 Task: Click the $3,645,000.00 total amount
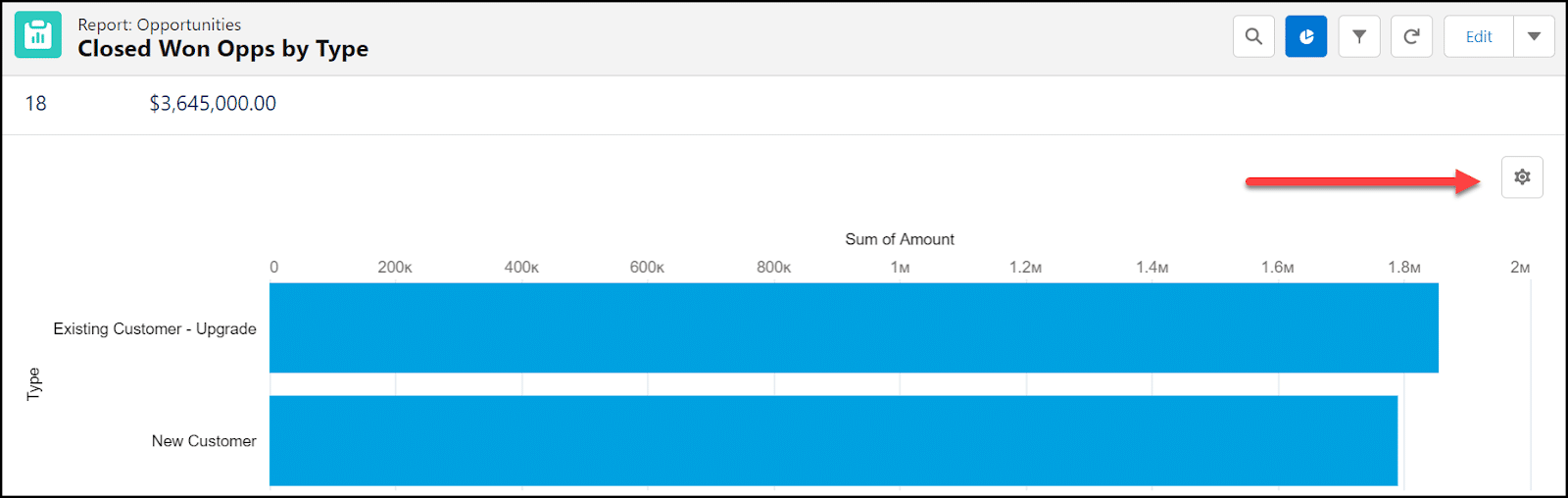213,104
